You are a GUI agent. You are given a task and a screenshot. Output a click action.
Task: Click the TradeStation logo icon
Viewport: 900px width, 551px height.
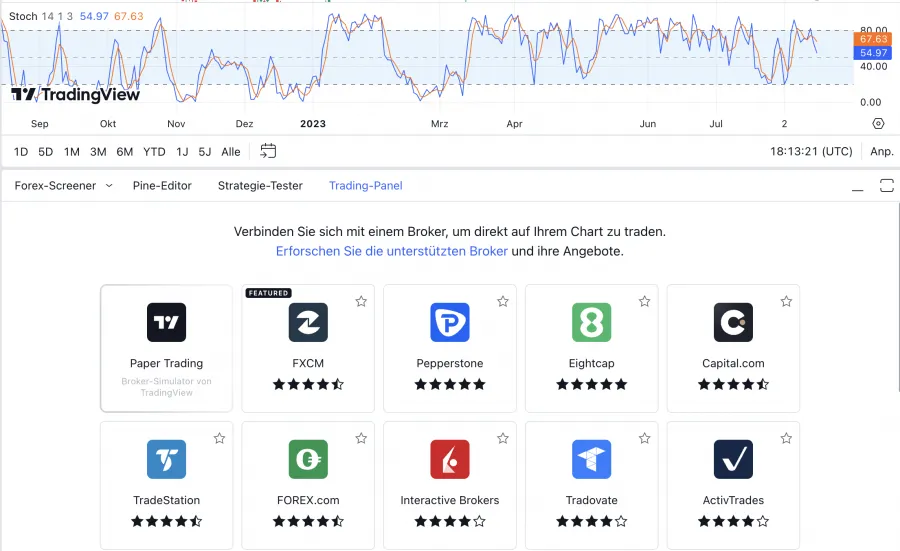click(x=166, y=459)
